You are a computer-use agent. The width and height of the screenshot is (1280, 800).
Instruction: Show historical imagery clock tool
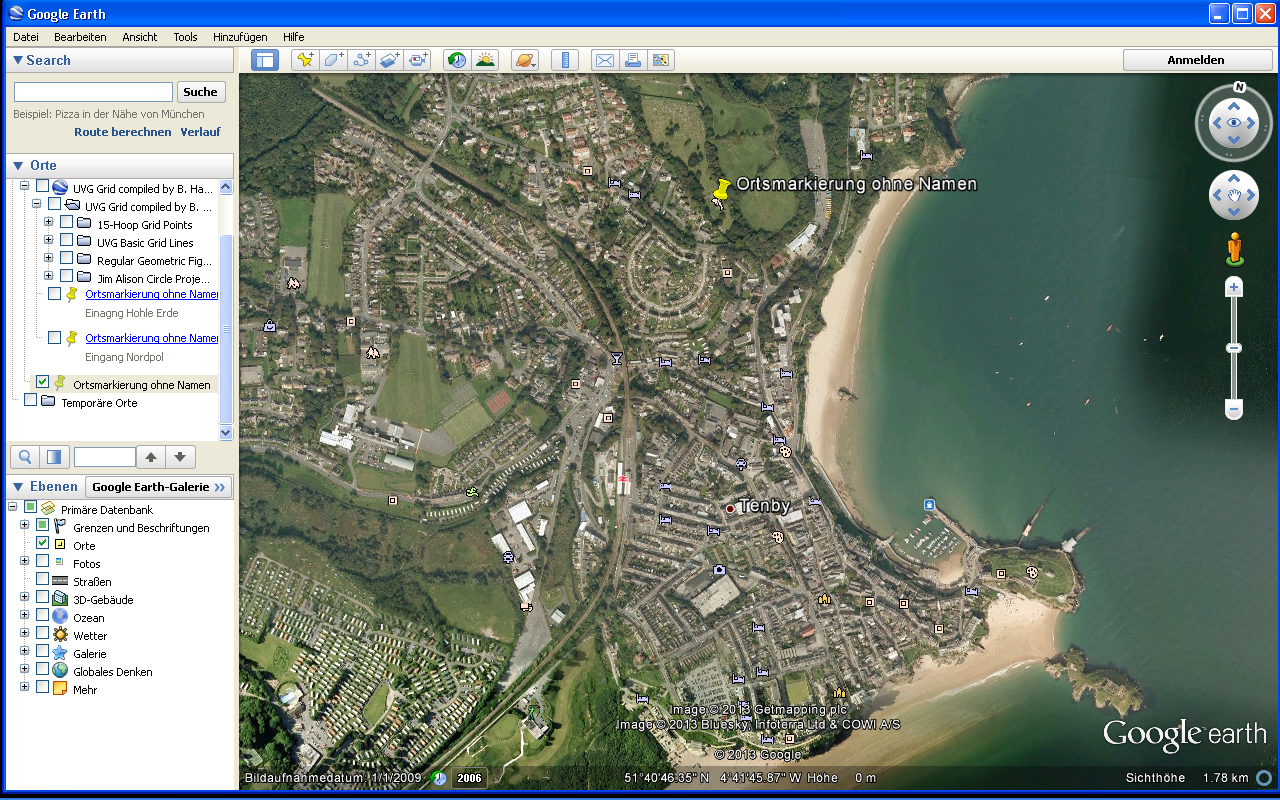coord(457,60)
